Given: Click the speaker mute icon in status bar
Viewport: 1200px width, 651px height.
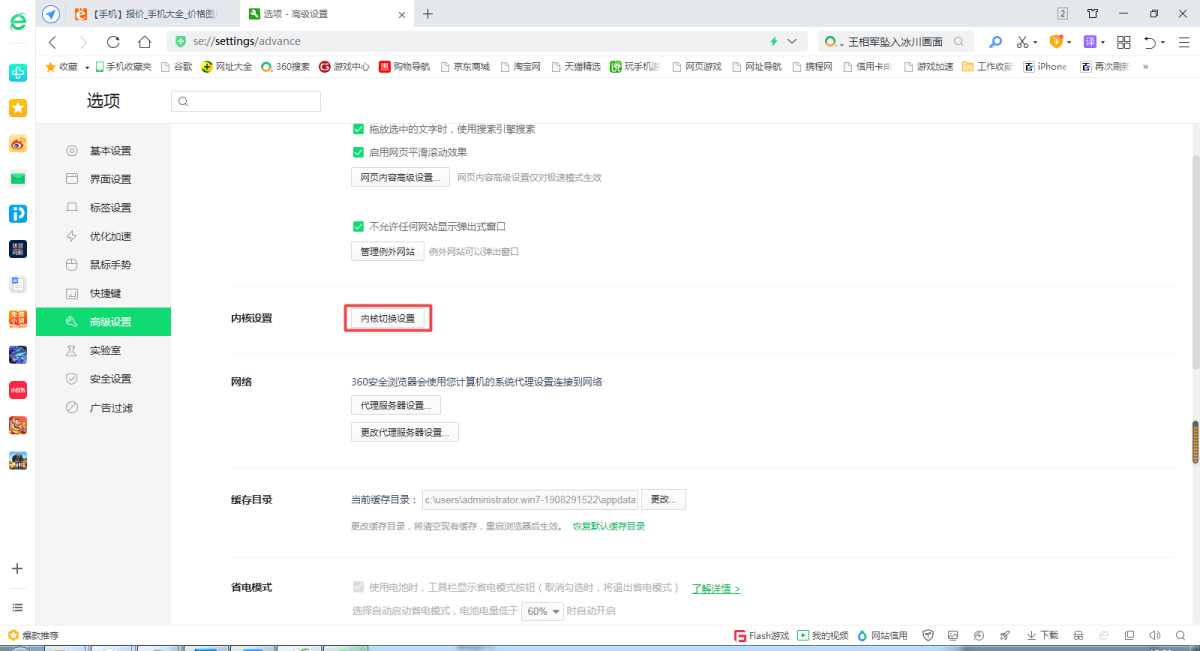Looking at the screenshot, I should (1155, 635).
